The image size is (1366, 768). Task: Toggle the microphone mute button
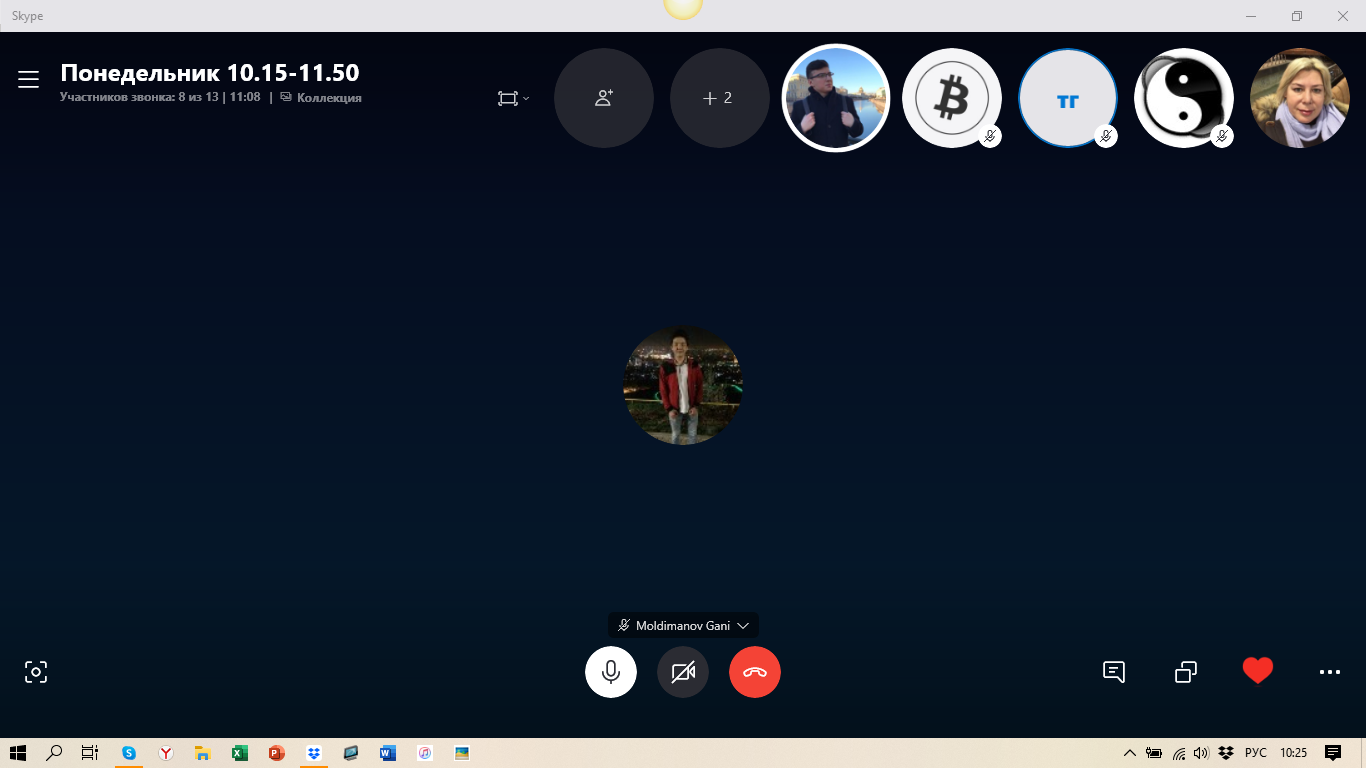(x=611, y=672)
